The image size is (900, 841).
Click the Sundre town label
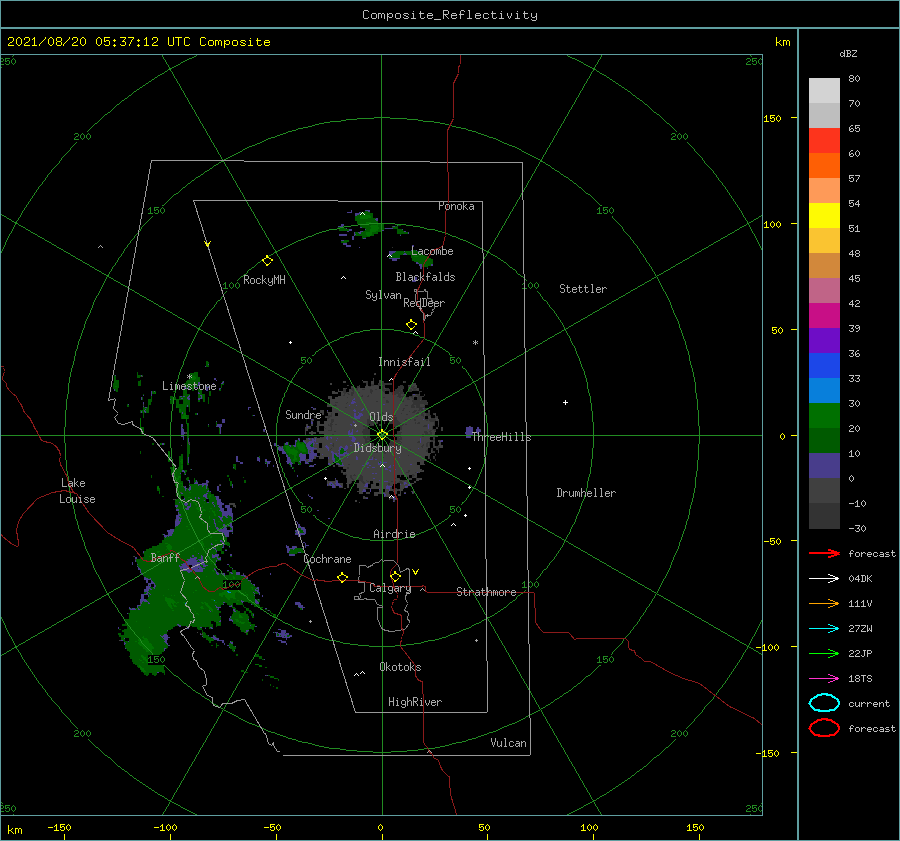pos(303,414)
